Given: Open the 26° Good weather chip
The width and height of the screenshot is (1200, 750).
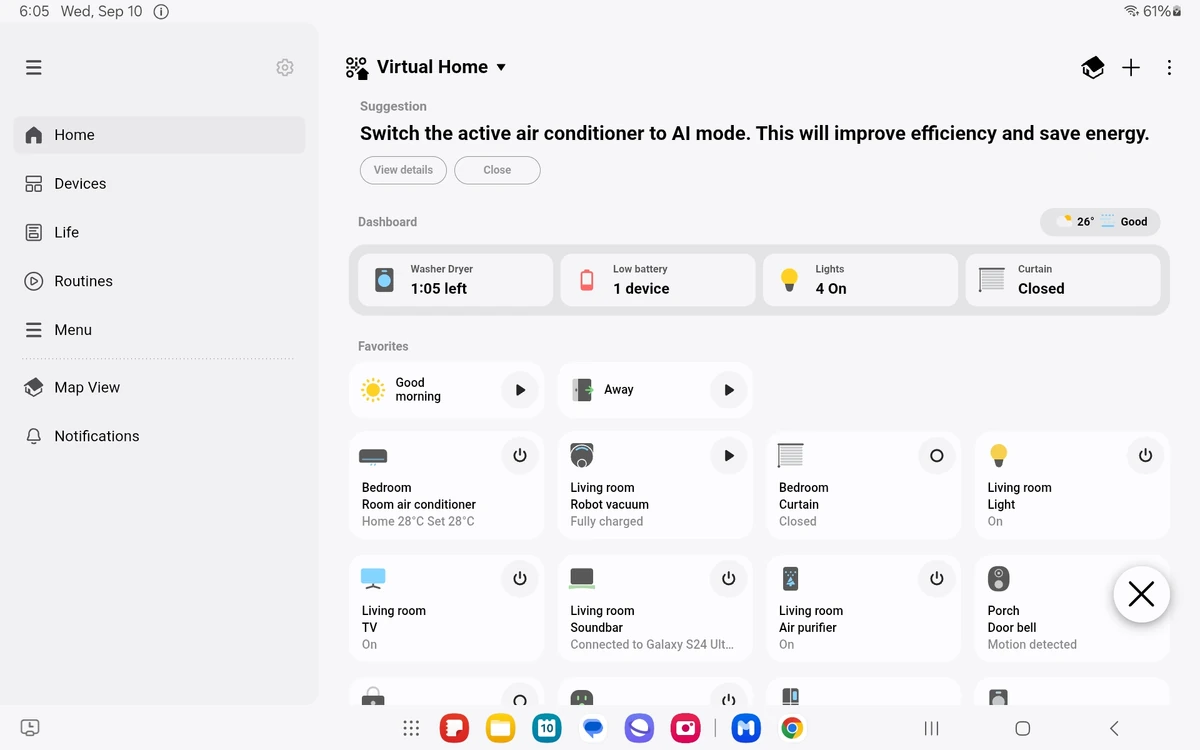Looking at the screenshot, I should [1100, 221].
